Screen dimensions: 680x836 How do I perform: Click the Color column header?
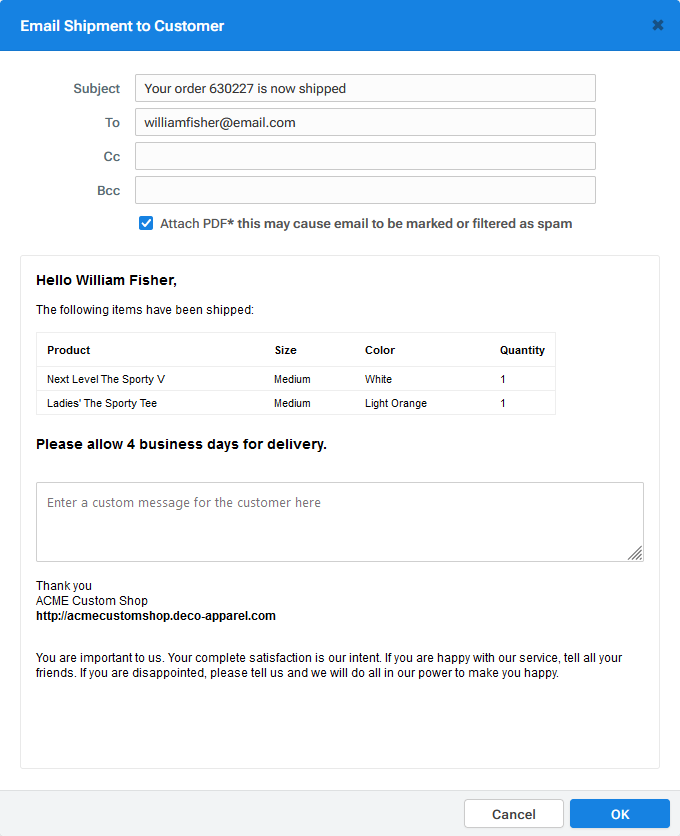(380, 350)
